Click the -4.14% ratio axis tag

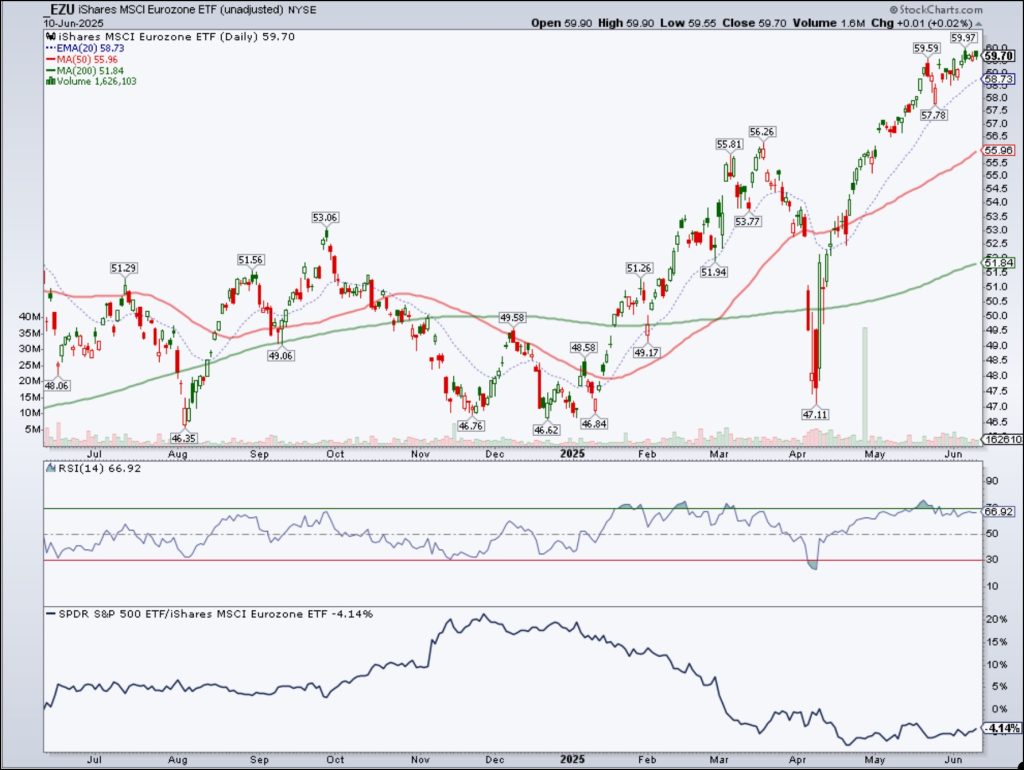[x=1002, y=728]
